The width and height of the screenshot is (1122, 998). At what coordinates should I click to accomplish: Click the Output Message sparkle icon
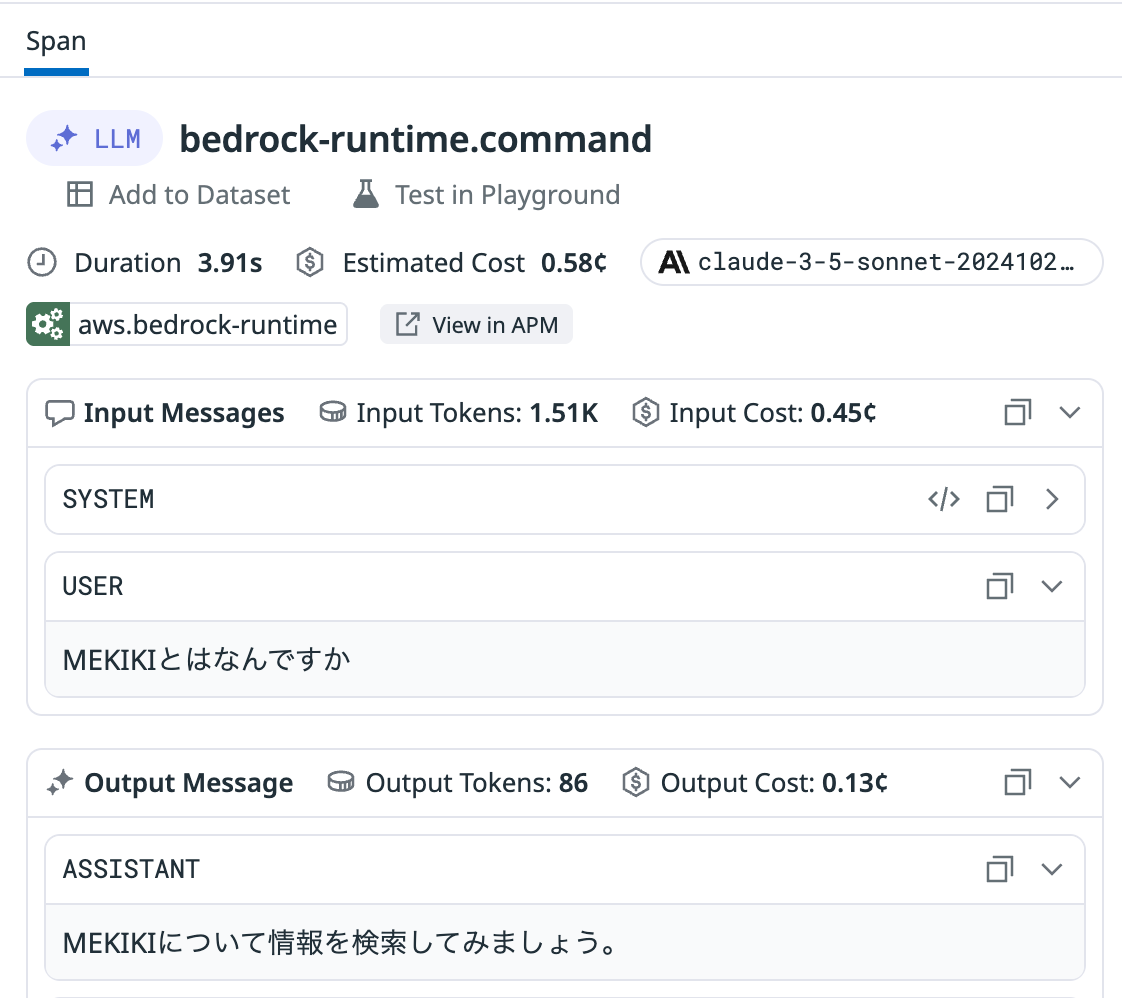[60, 782]
